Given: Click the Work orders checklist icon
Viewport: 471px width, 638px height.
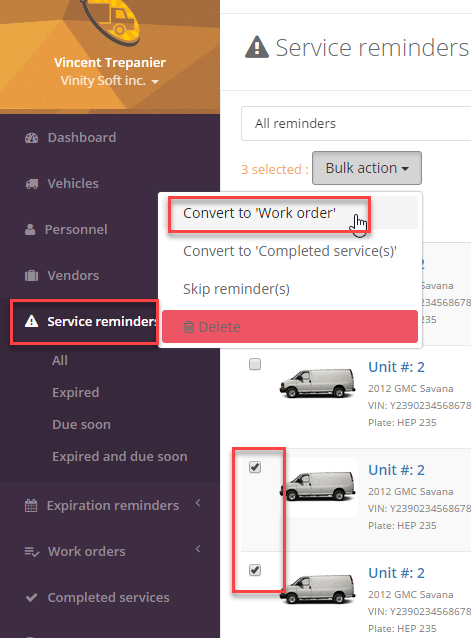Looking at the screenshot, I should pyautogui.click(x=32, y=552).
